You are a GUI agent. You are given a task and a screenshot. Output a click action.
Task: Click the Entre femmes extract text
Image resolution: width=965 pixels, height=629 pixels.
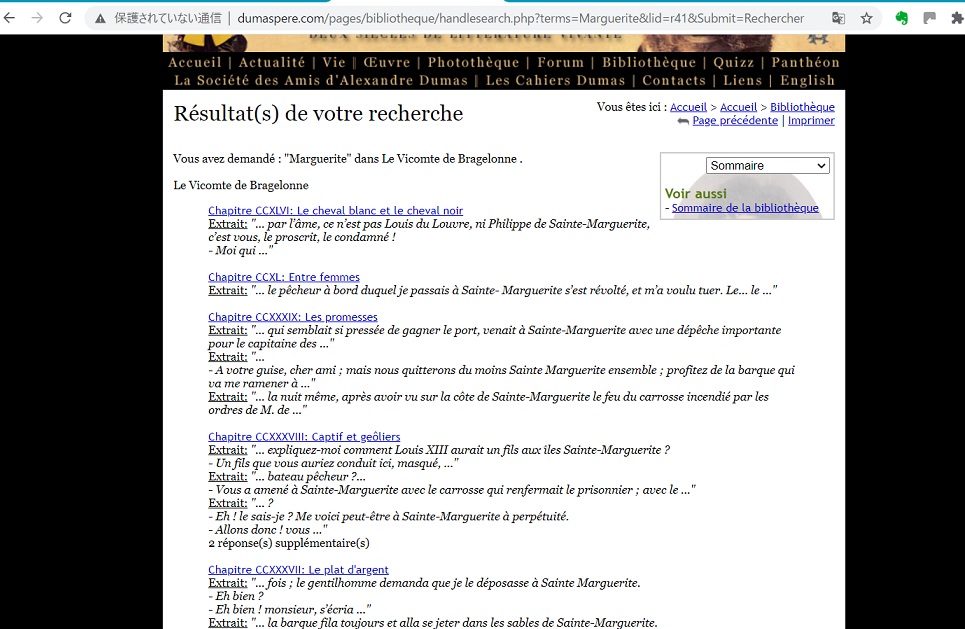pos(492,290)
